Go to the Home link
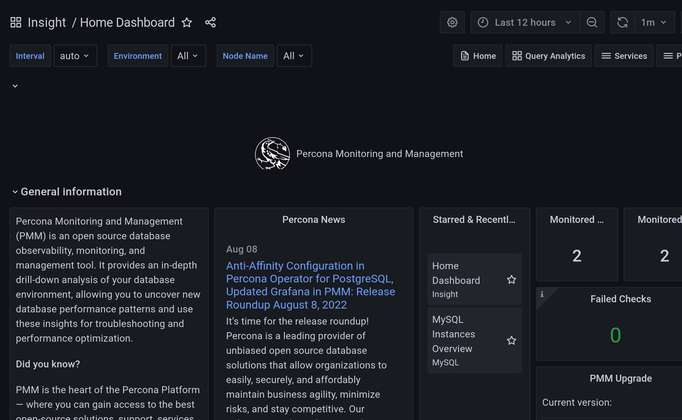Image resolution: width=682 pixels, height=420 pixels. (x=478, y=56)
